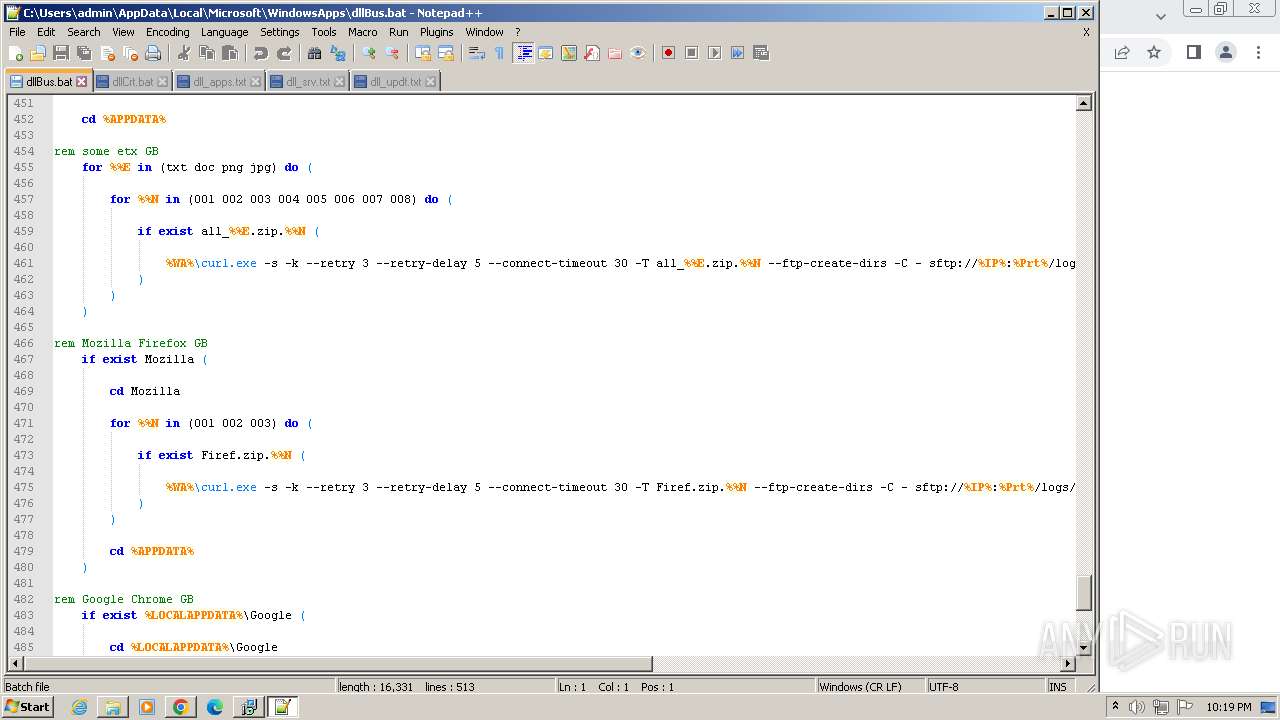Open the ? help menu
Image resolution: width=1280 pixels, height=720 pixels.
click(517, 32)
